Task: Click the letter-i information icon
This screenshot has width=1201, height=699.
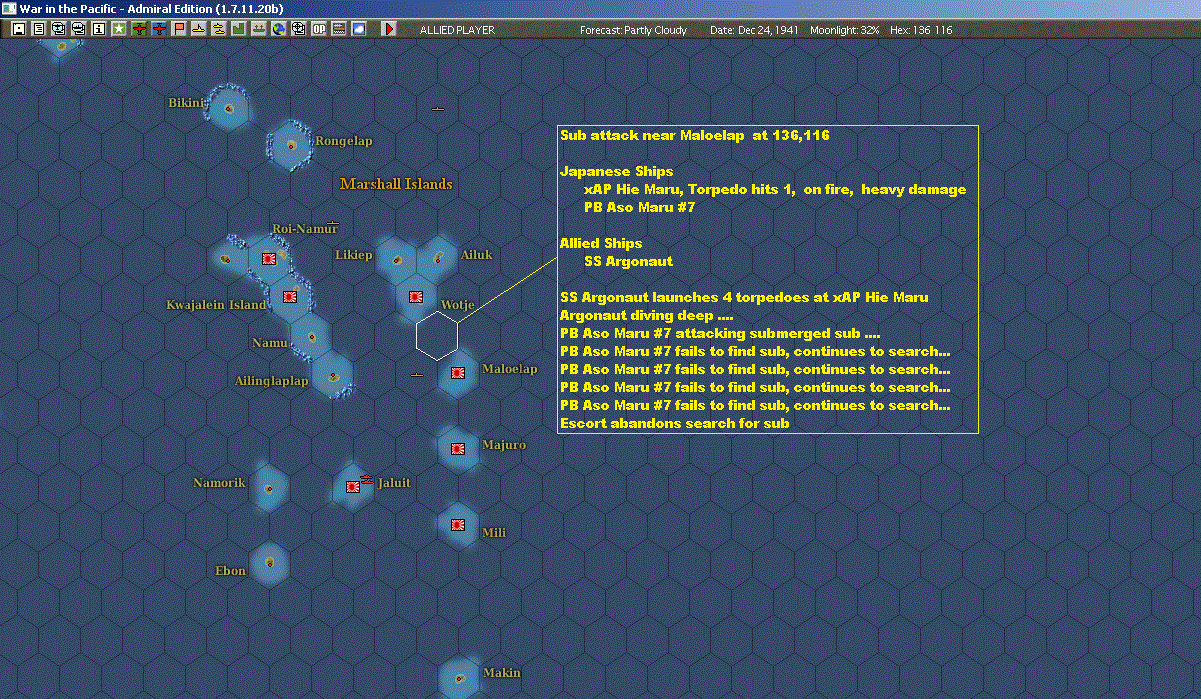Action: (x=98, y=29)
